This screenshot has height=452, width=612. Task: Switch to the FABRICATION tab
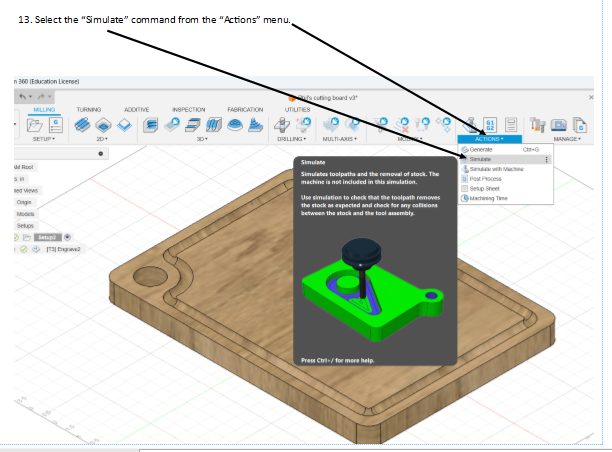(x=245, y=110)
